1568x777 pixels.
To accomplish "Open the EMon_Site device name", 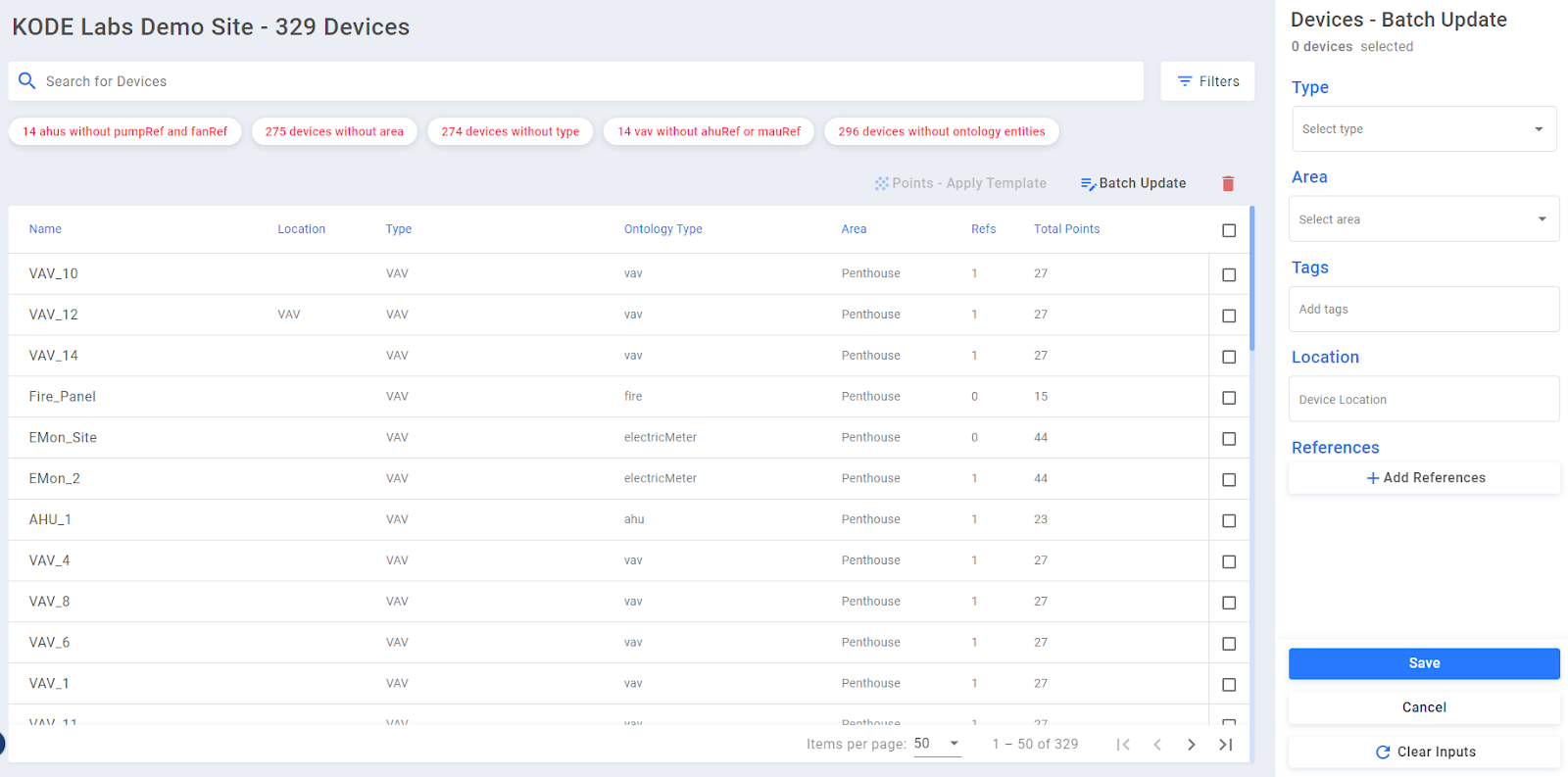I will click(x=63, y=438).
